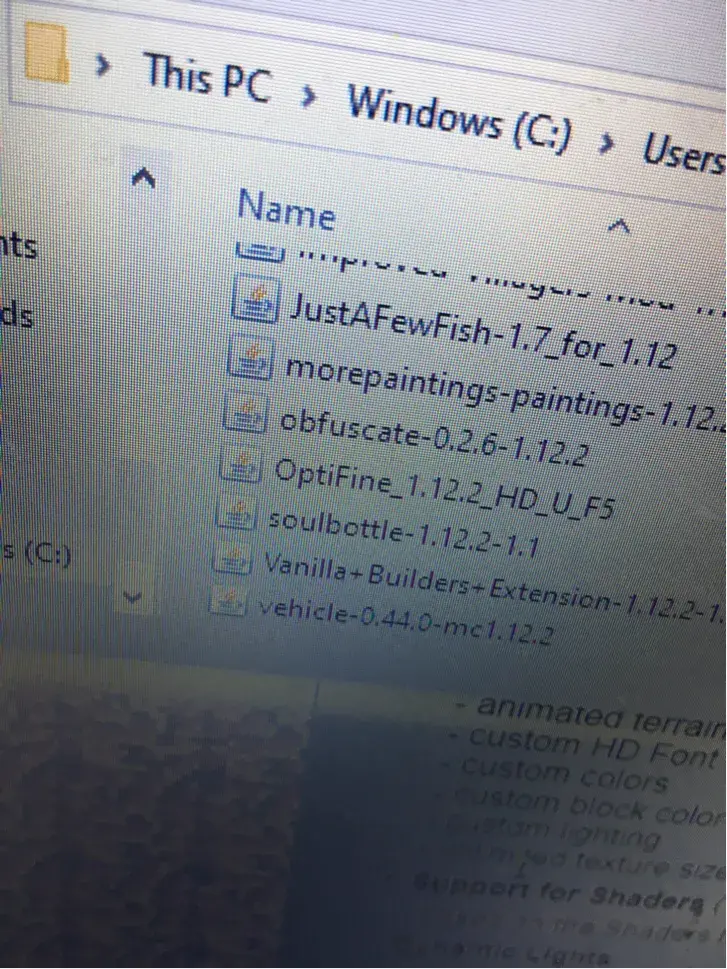
Task: Click the jar icon beside OptiFine_1.12.2_HD_U_F5
Action: point(239,467)
